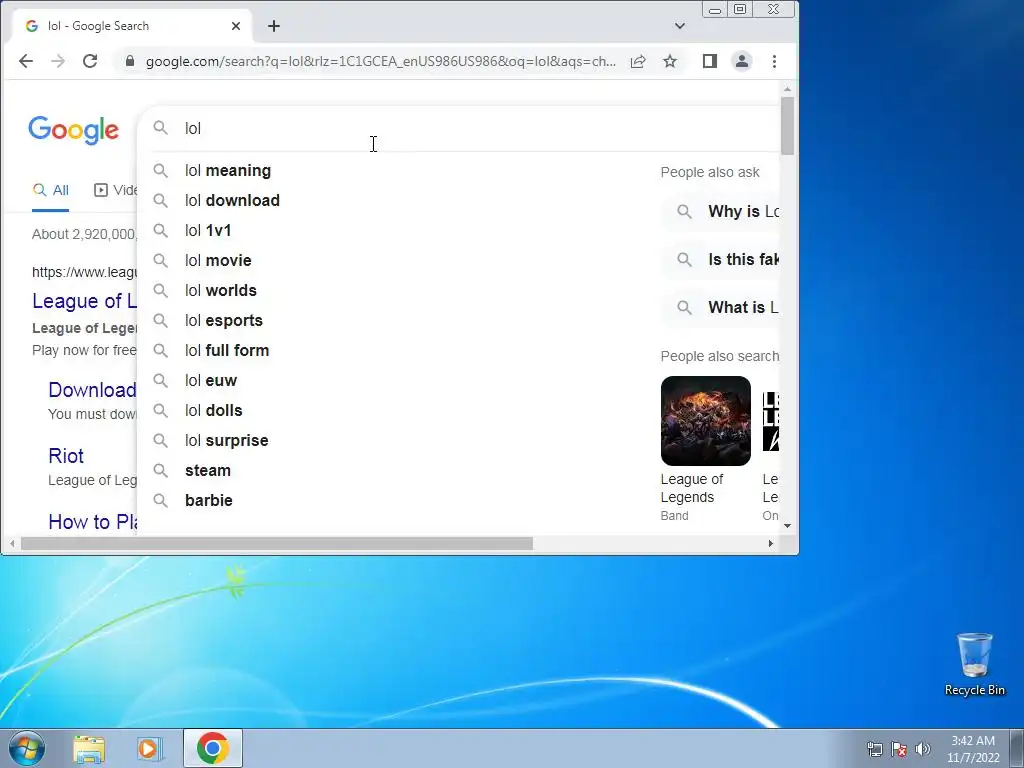1024x768 pixels.
Task: Select the 'lol download' suggestion
Action: pyautogui.click(x=458, y=200)
